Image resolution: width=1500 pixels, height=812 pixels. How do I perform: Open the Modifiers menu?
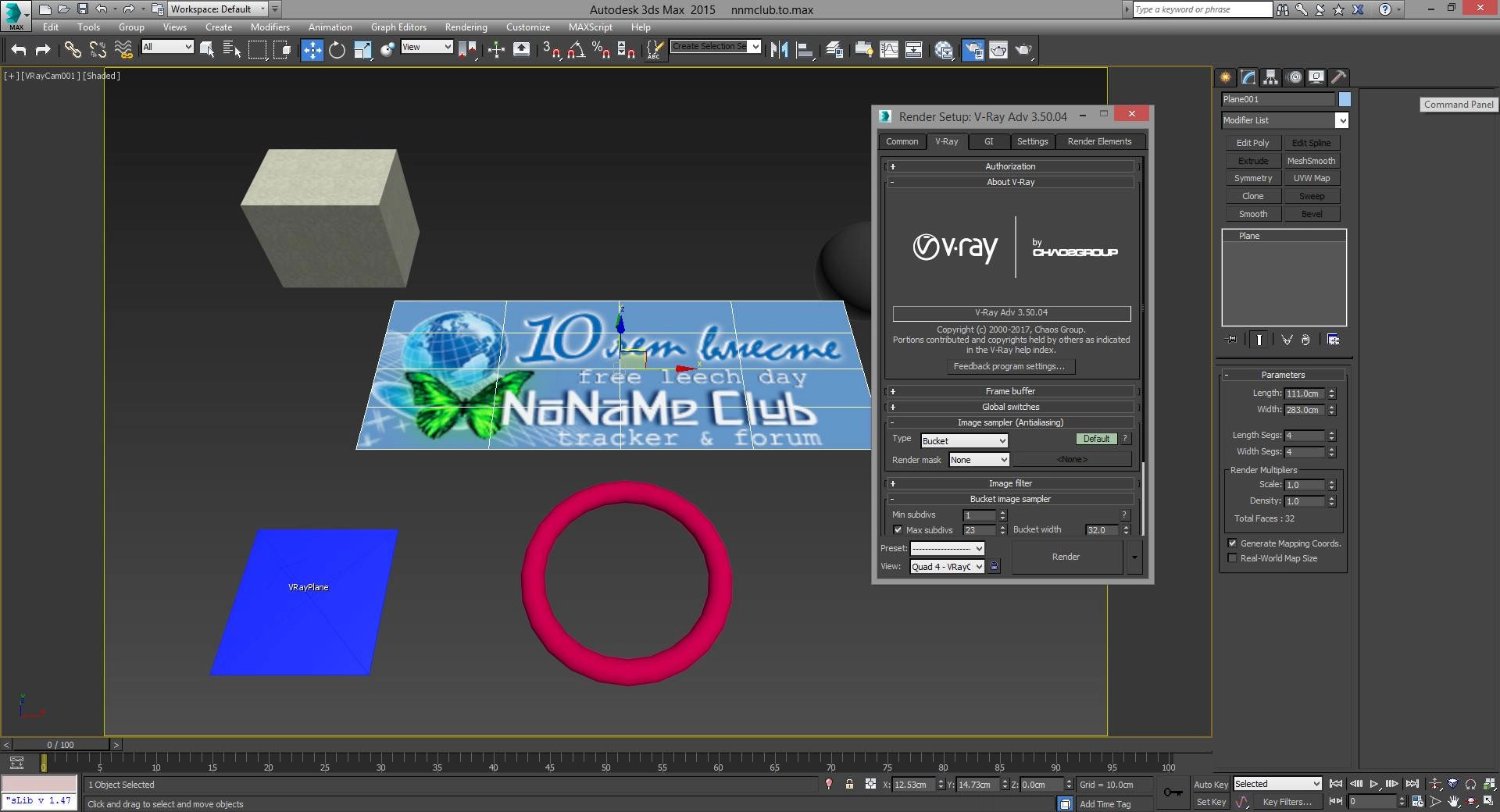coord(270,27)
